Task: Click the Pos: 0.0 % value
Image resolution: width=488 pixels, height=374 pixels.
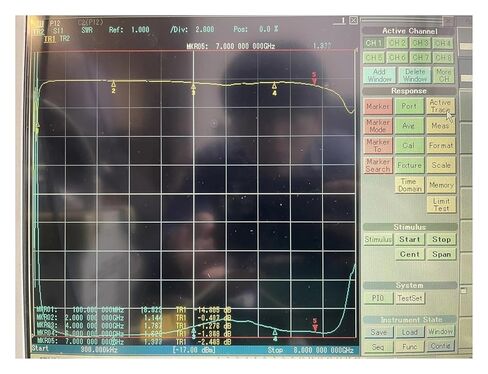Action: tap(256, 29)
